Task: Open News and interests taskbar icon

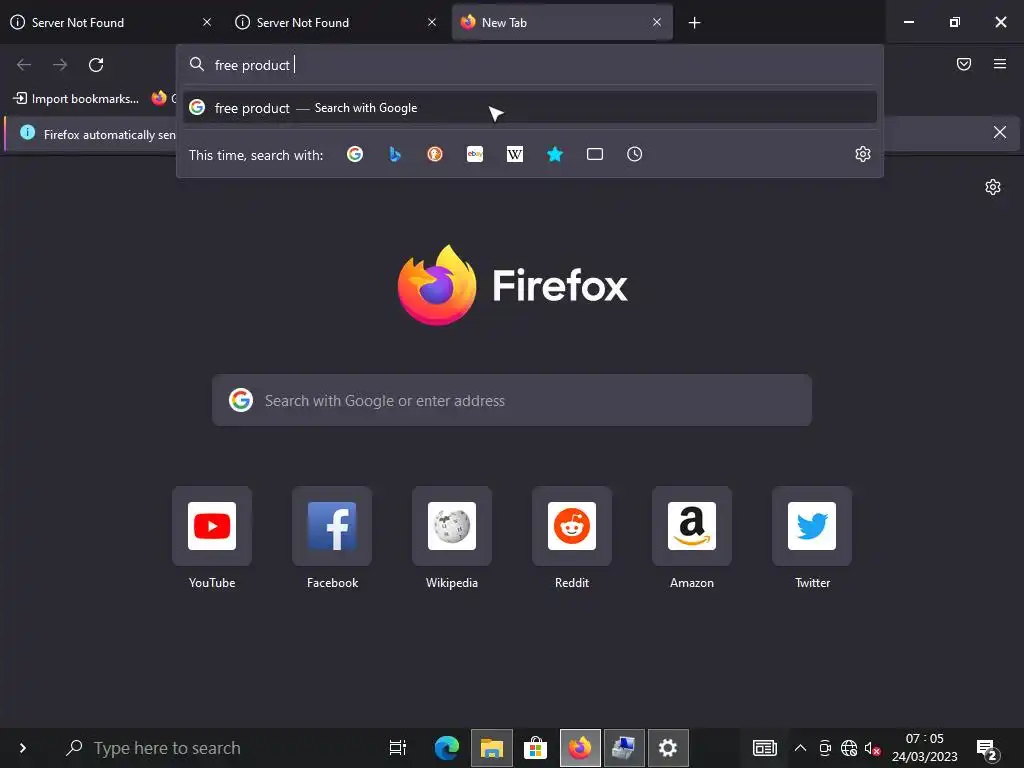Action: [x=765, y=748]
